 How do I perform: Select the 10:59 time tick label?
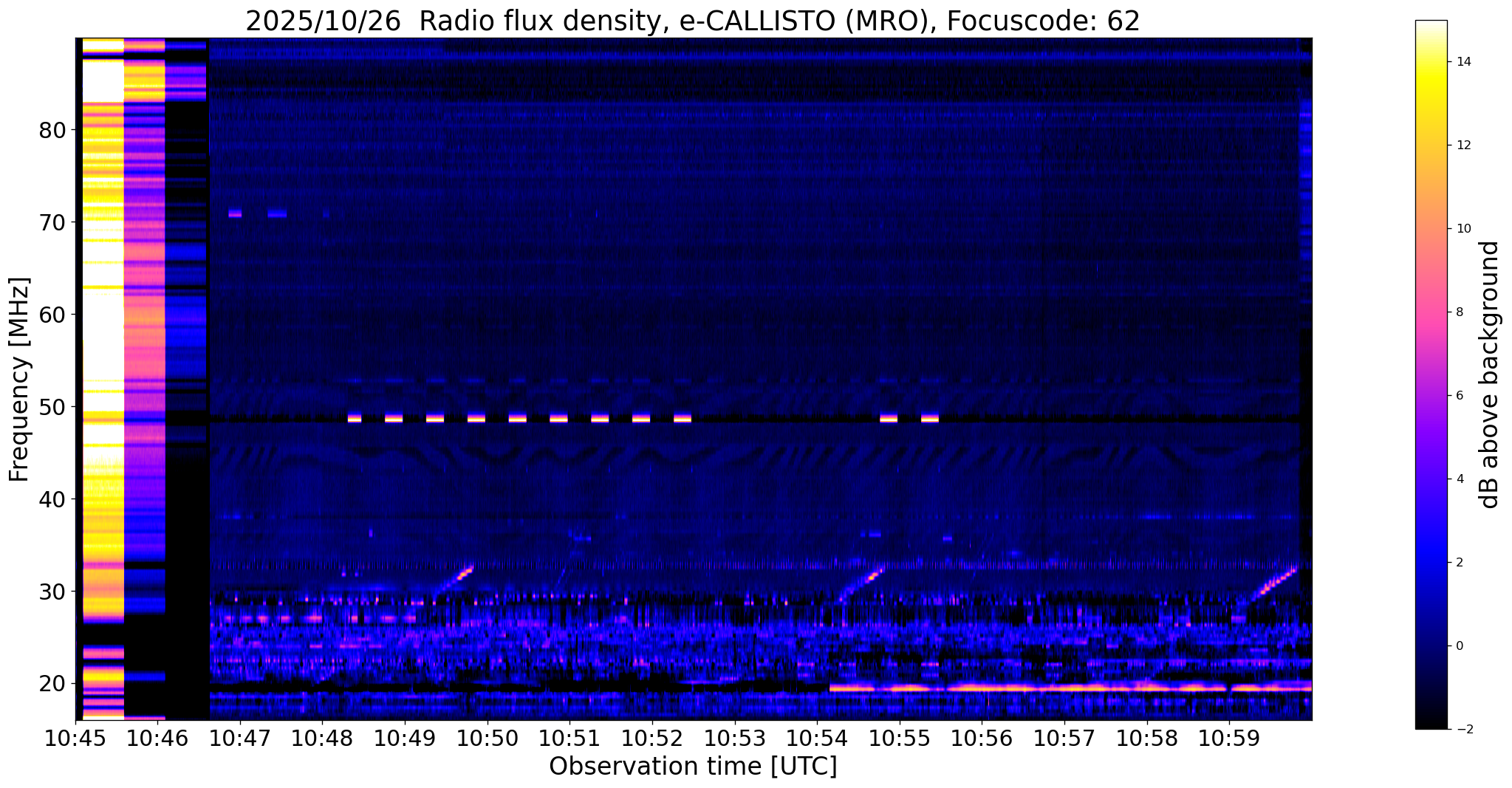(1230, 739)
